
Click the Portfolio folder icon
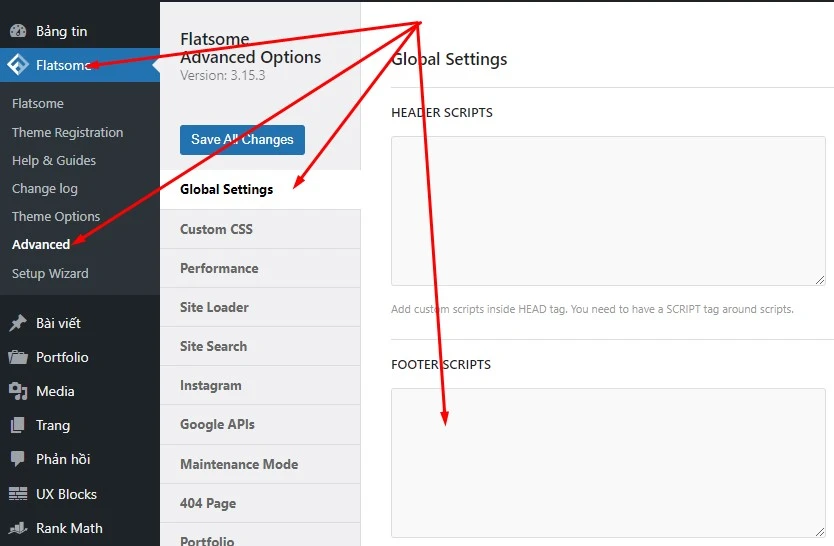tap(18, 357)
